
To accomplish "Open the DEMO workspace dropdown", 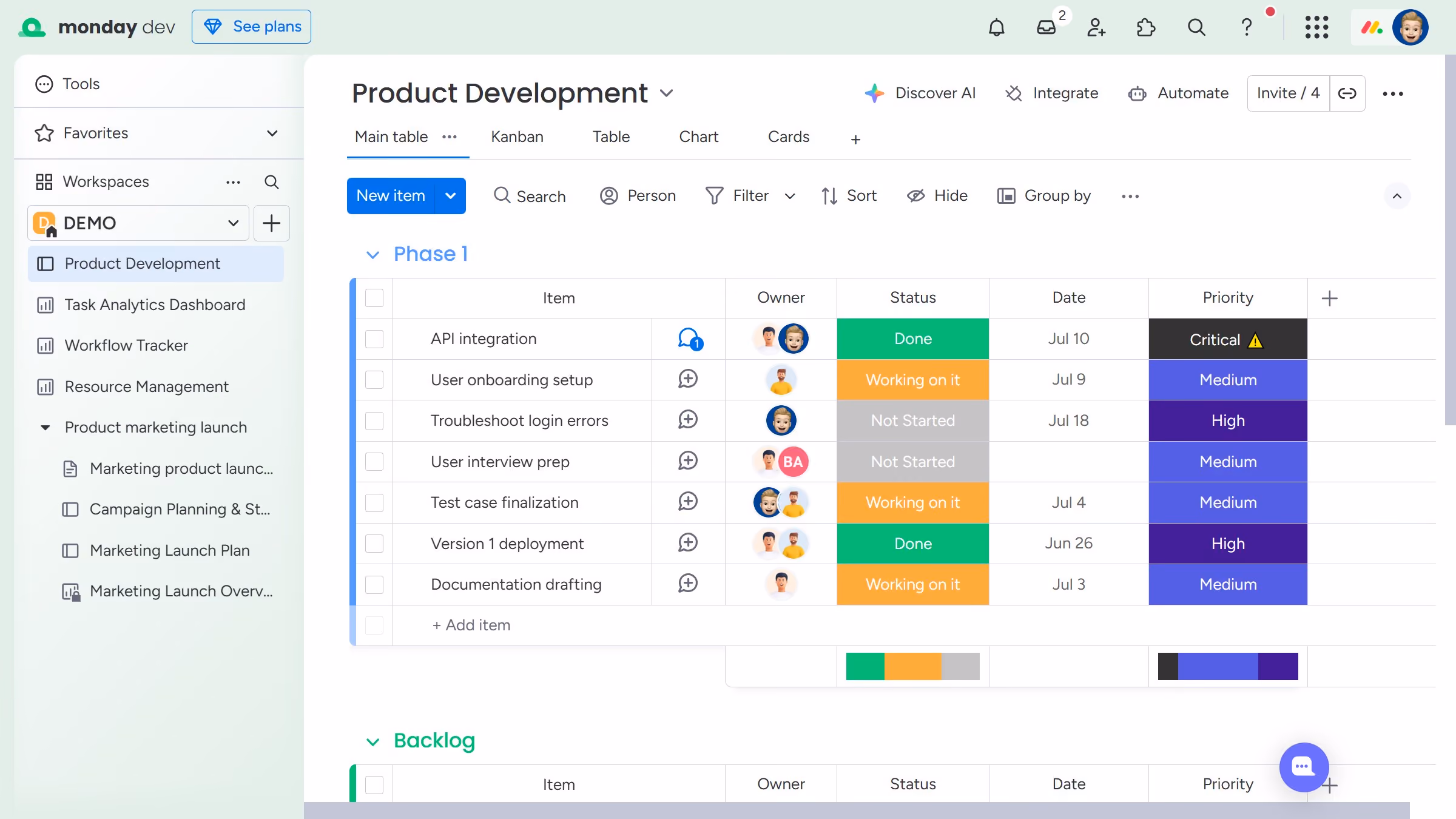I will tap(138, 223).
